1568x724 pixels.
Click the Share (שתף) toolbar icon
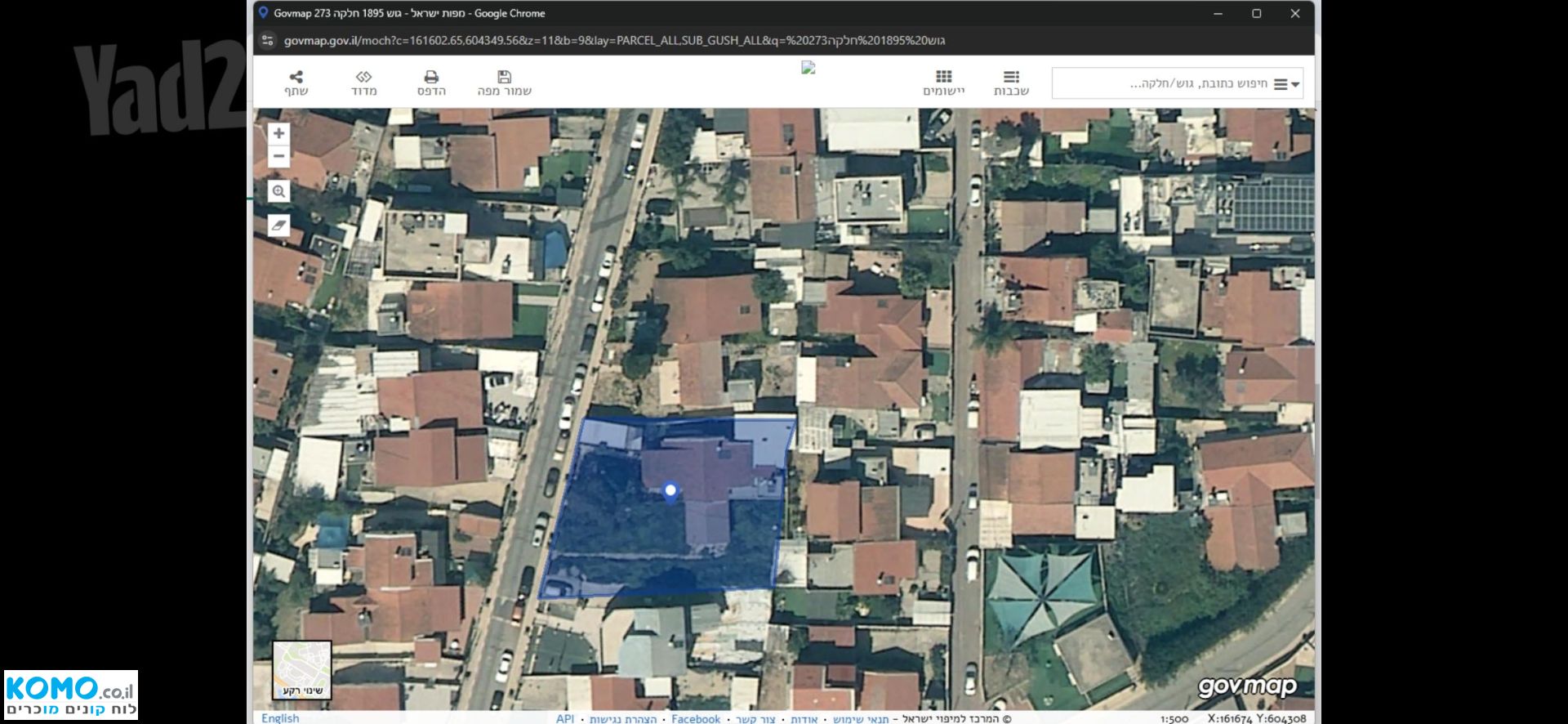click(x=296, y=83)
